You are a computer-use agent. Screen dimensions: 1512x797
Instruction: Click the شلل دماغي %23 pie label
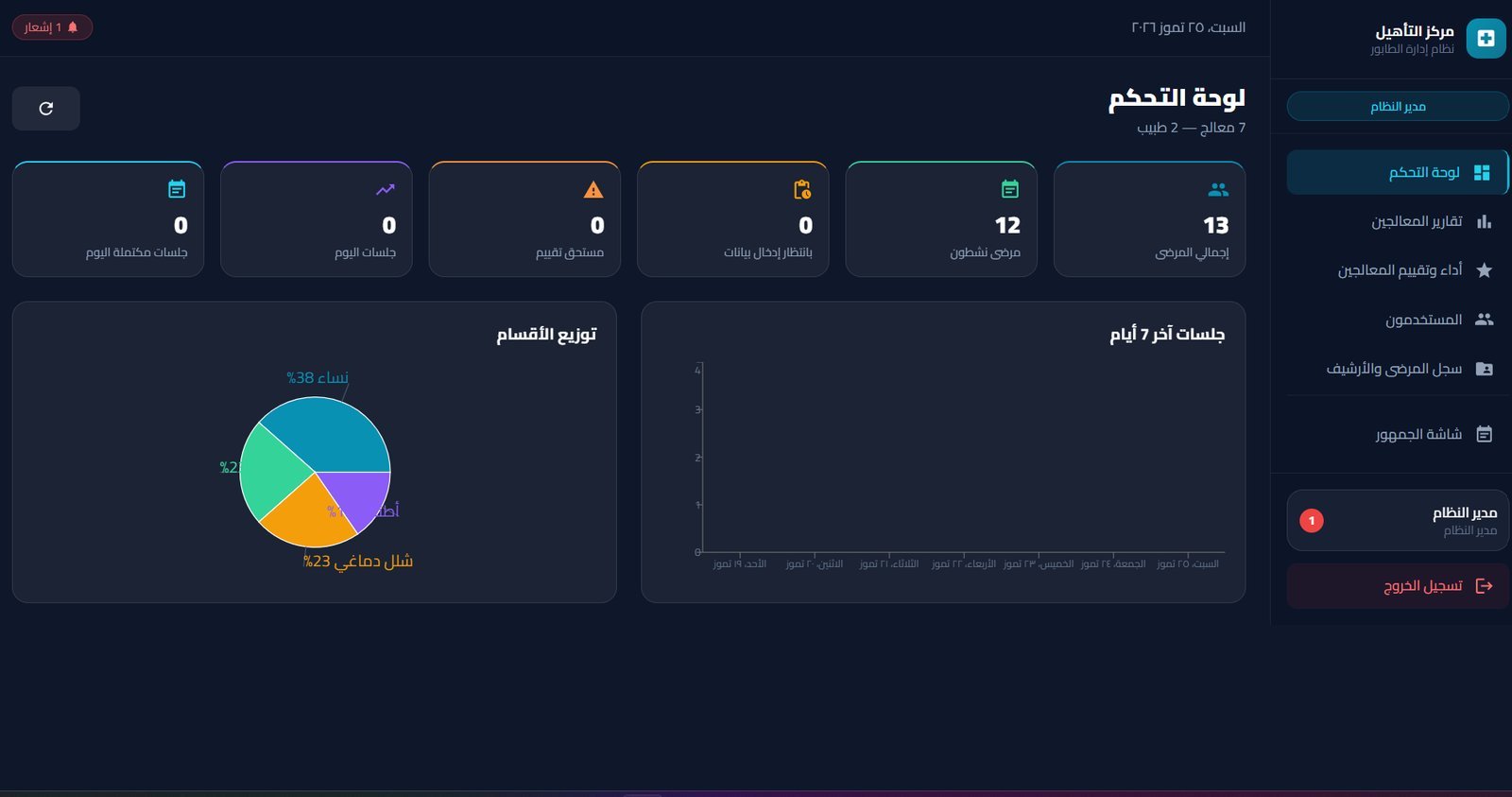point(358,562)
